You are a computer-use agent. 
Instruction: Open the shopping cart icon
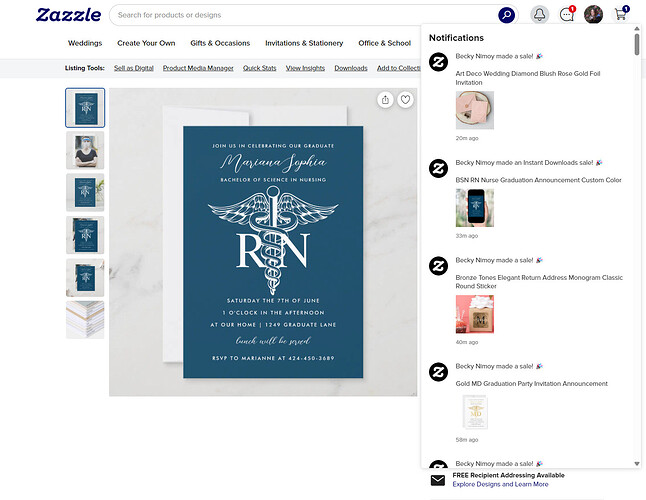[x=621, y=14]
